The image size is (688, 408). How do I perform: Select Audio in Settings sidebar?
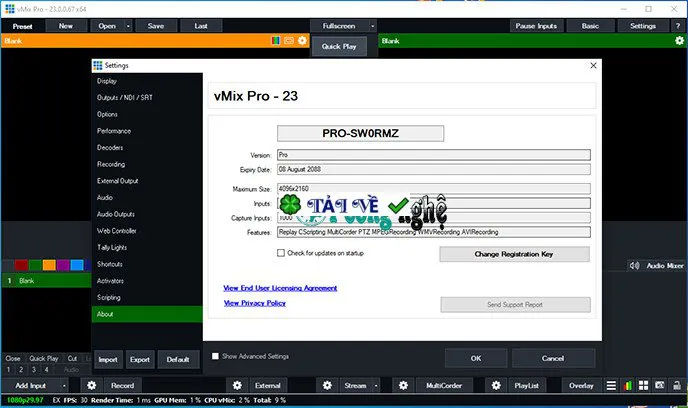[x=147, y=197]
